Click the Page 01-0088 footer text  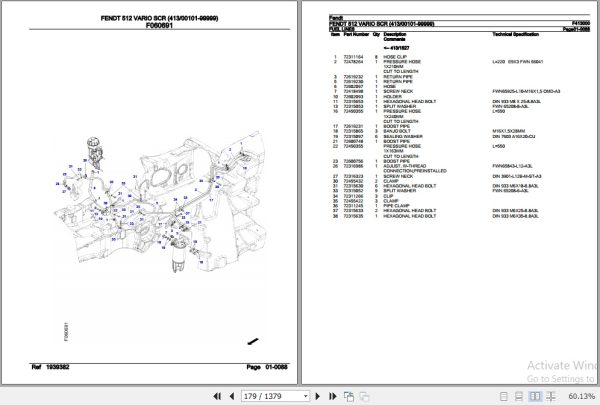pyautogui.click(x=267, y=367)
